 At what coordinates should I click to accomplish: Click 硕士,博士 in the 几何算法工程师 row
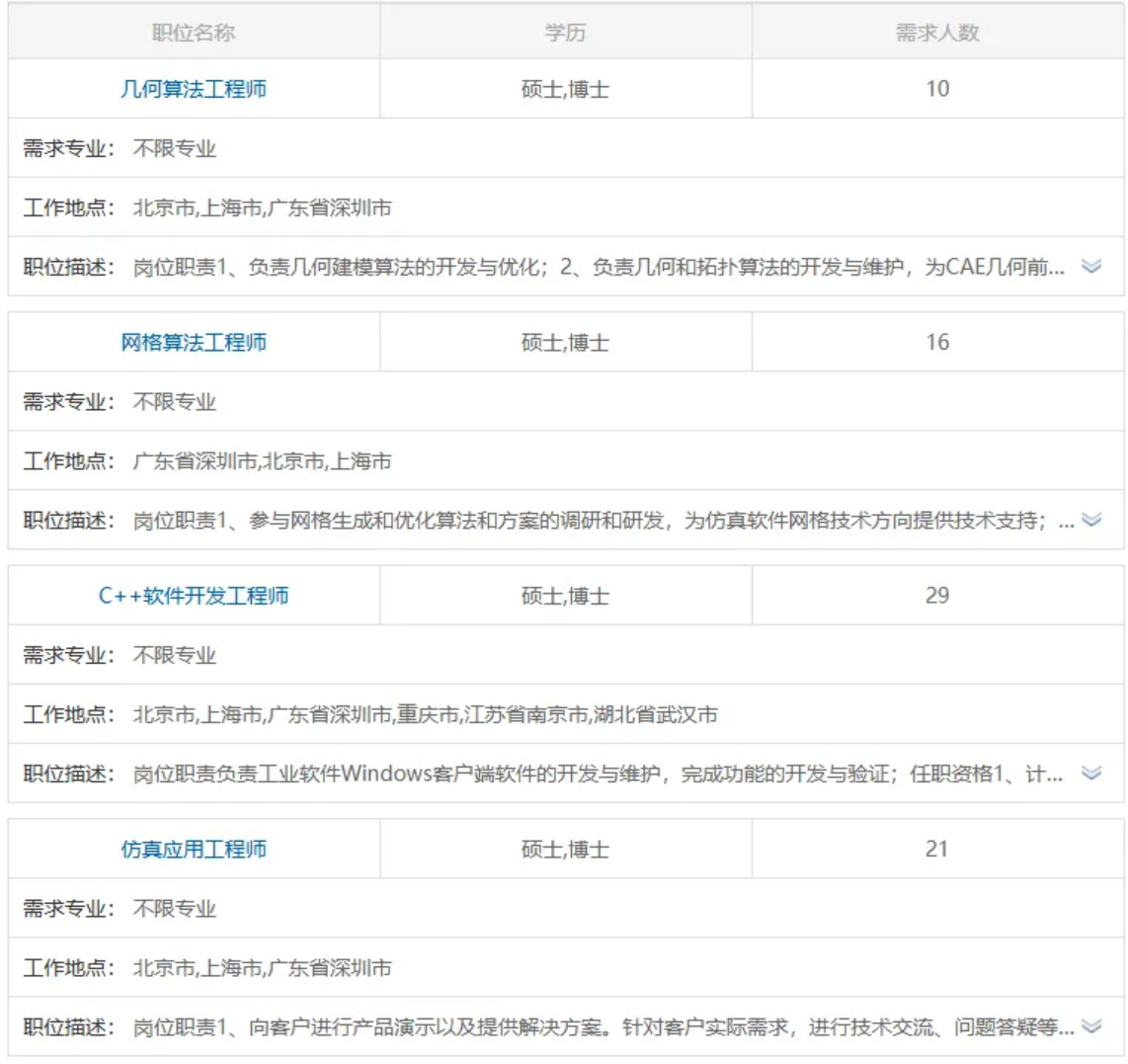[565, 89]
